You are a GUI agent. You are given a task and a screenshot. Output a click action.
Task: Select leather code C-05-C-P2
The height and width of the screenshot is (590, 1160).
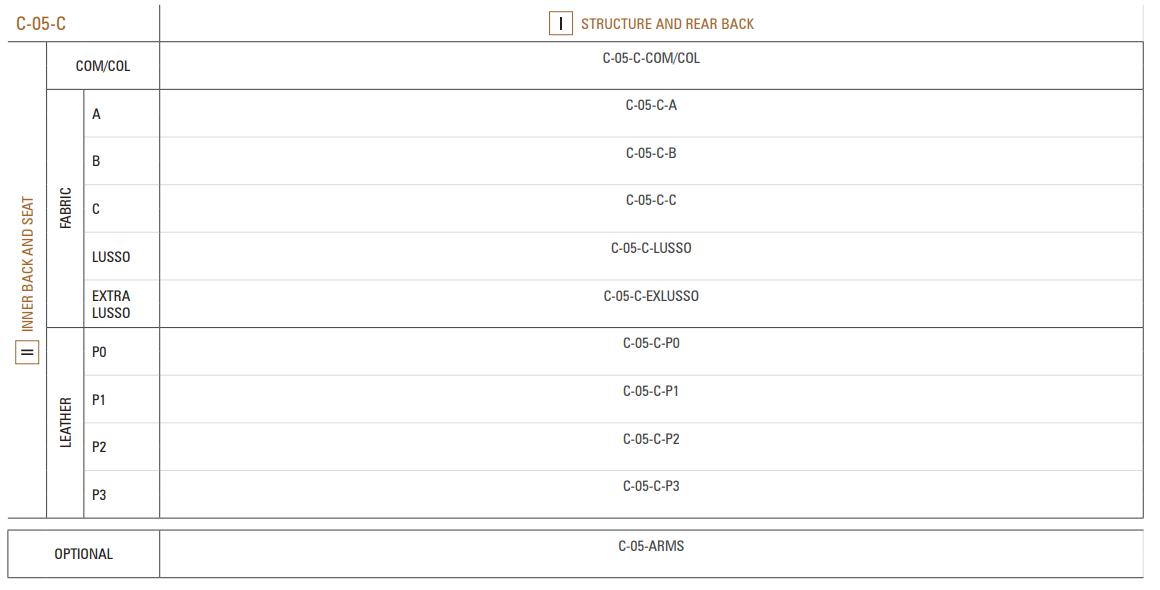click(x=651, y=438)
